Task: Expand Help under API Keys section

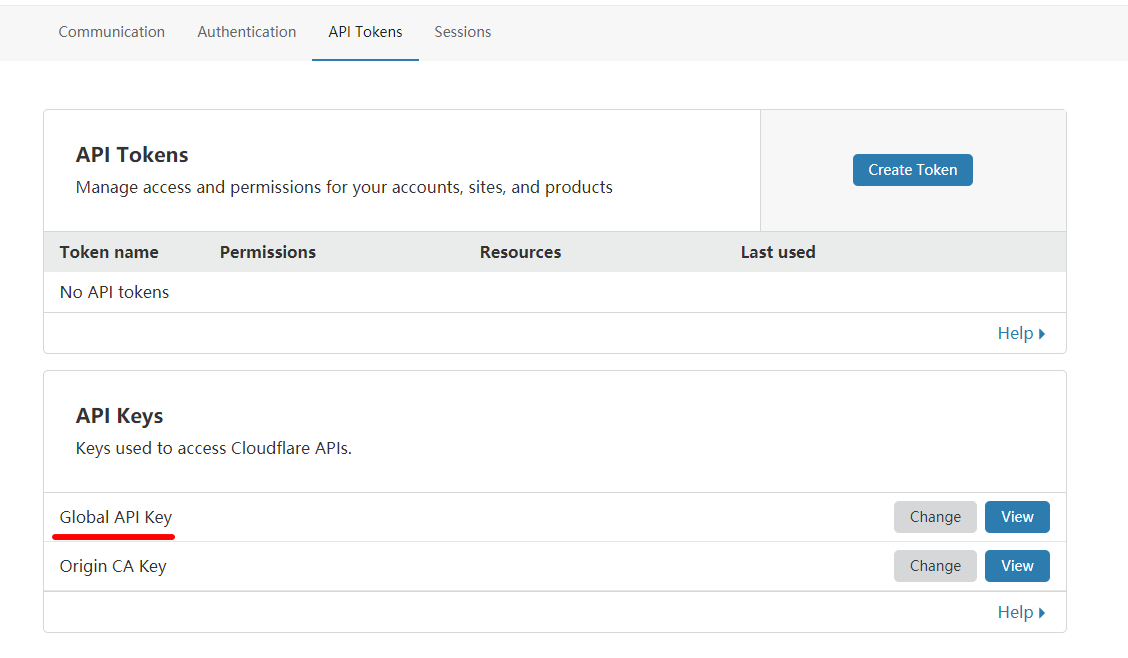Action: tap(1021, 612)
